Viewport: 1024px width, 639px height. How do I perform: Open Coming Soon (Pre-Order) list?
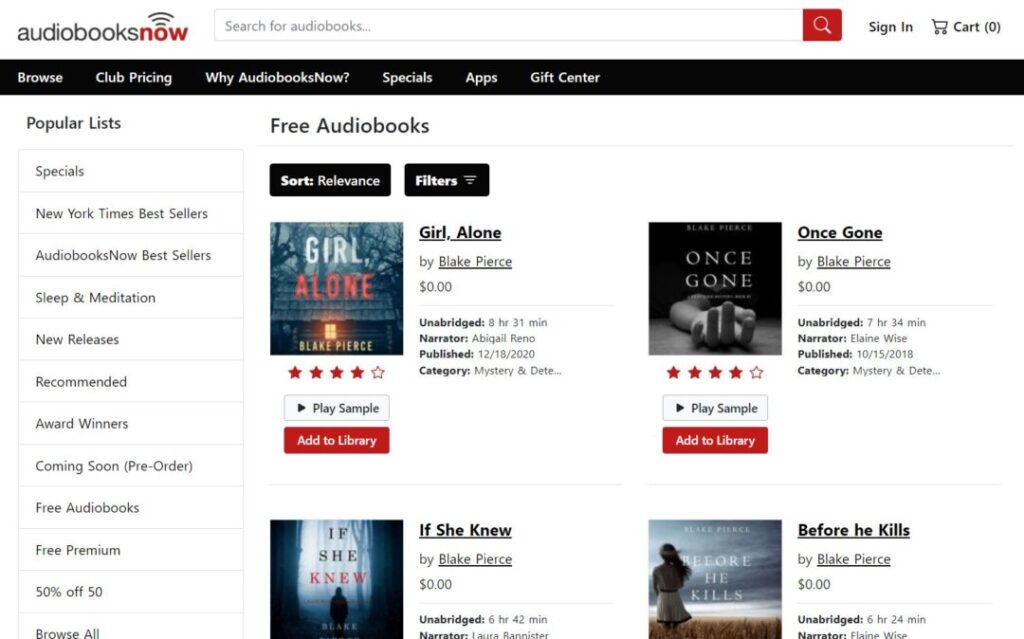pos(131,465)
